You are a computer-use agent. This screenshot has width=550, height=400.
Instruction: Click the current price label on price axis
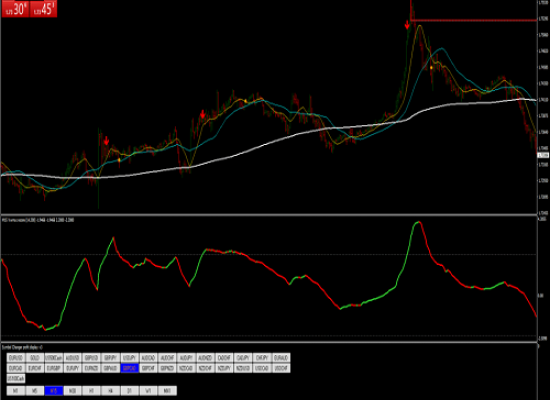(x=543, y=155)
